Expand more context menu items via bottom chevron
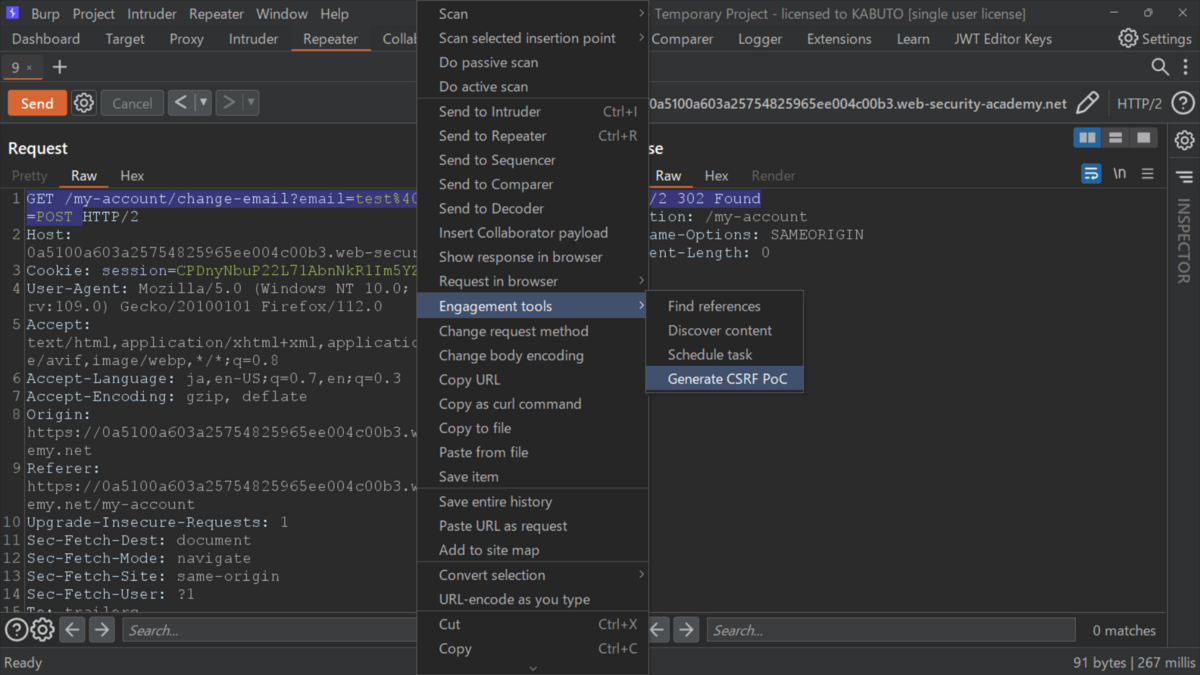Viewport: 1200px width, 675px height. coord(533,668)
